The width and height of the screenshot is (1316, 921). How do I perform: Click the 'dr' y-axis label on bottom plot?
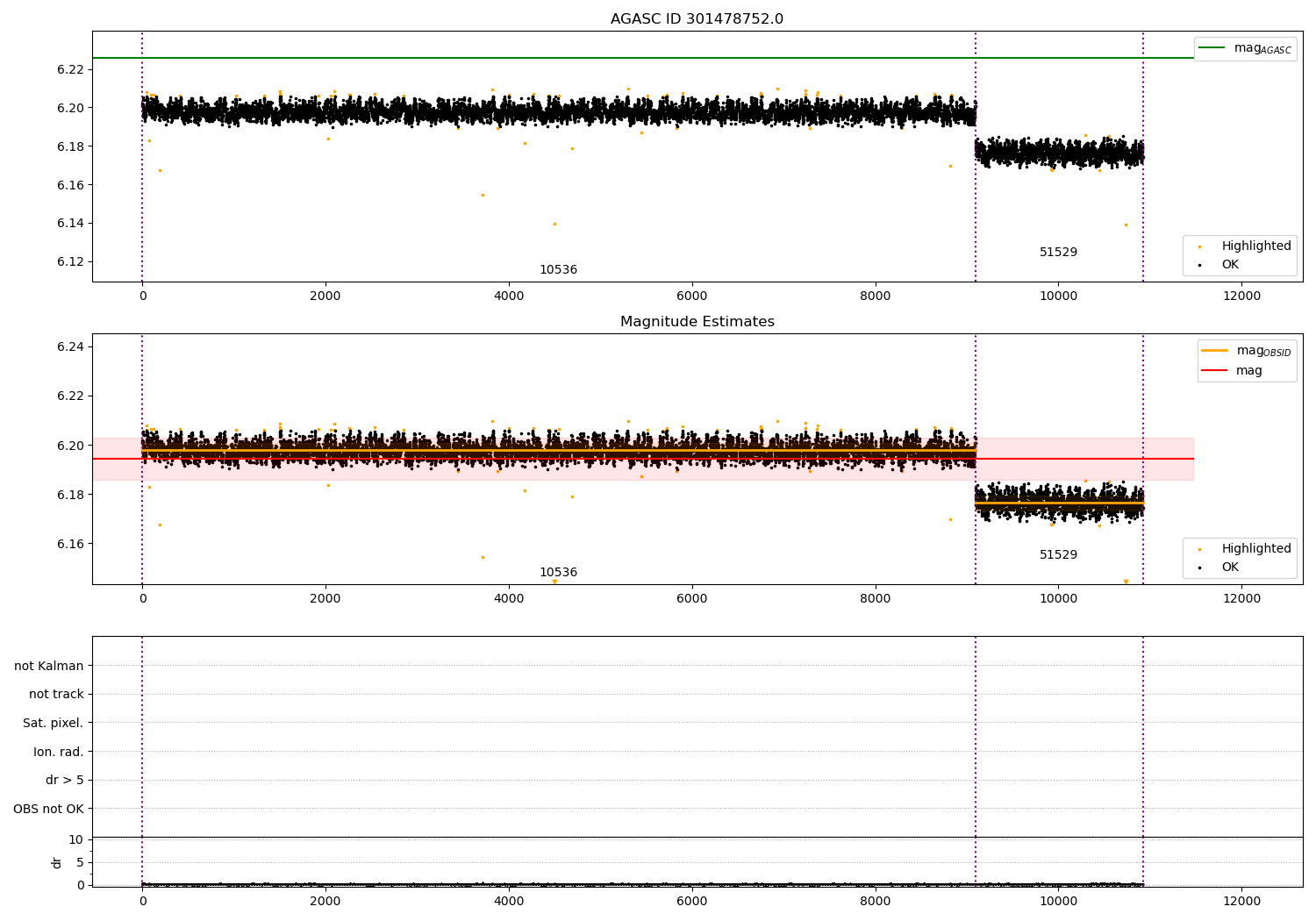pos(57,862)
